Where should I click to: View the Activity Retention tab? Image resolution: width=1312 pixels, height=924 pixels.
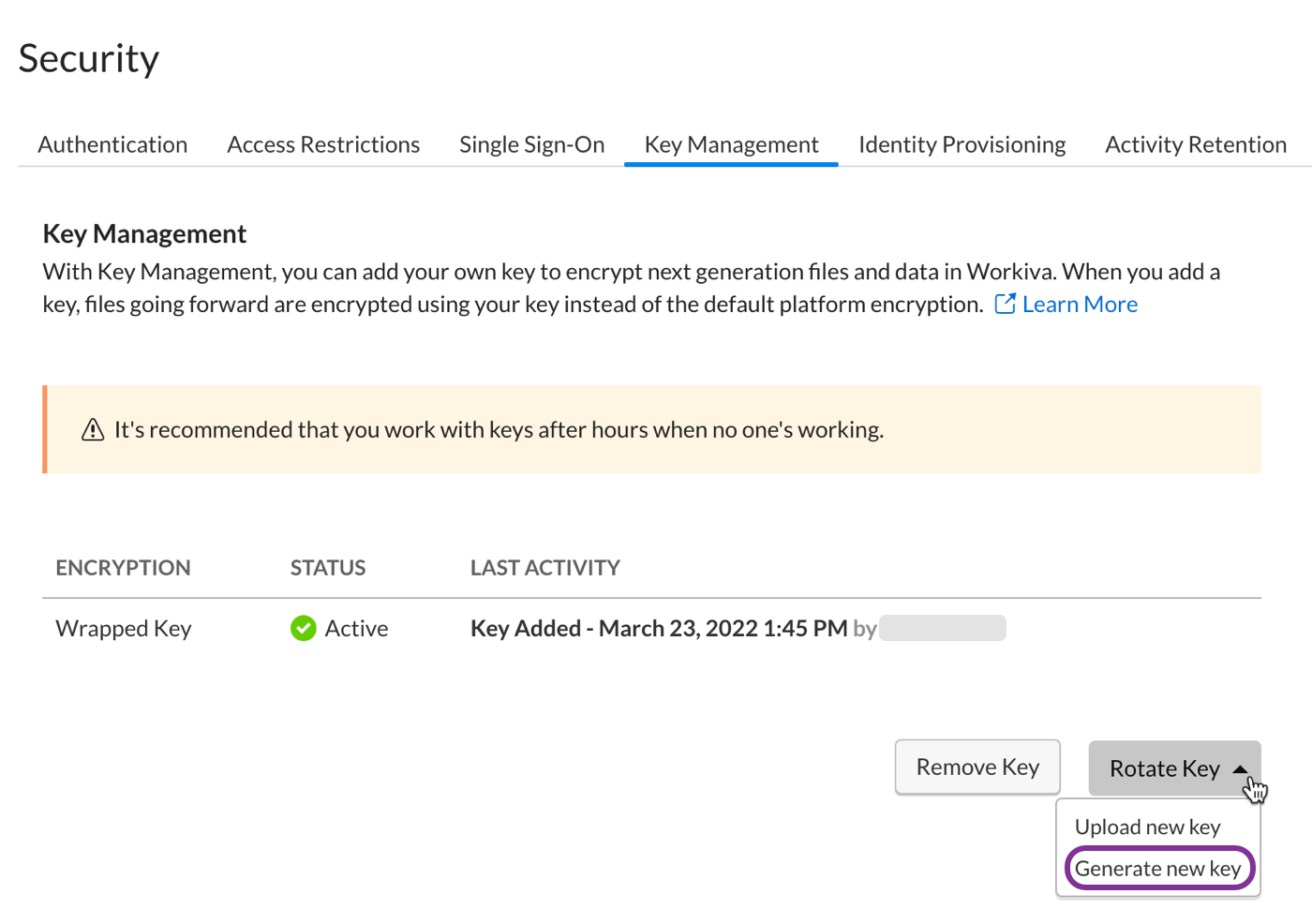click(1195, 144)
